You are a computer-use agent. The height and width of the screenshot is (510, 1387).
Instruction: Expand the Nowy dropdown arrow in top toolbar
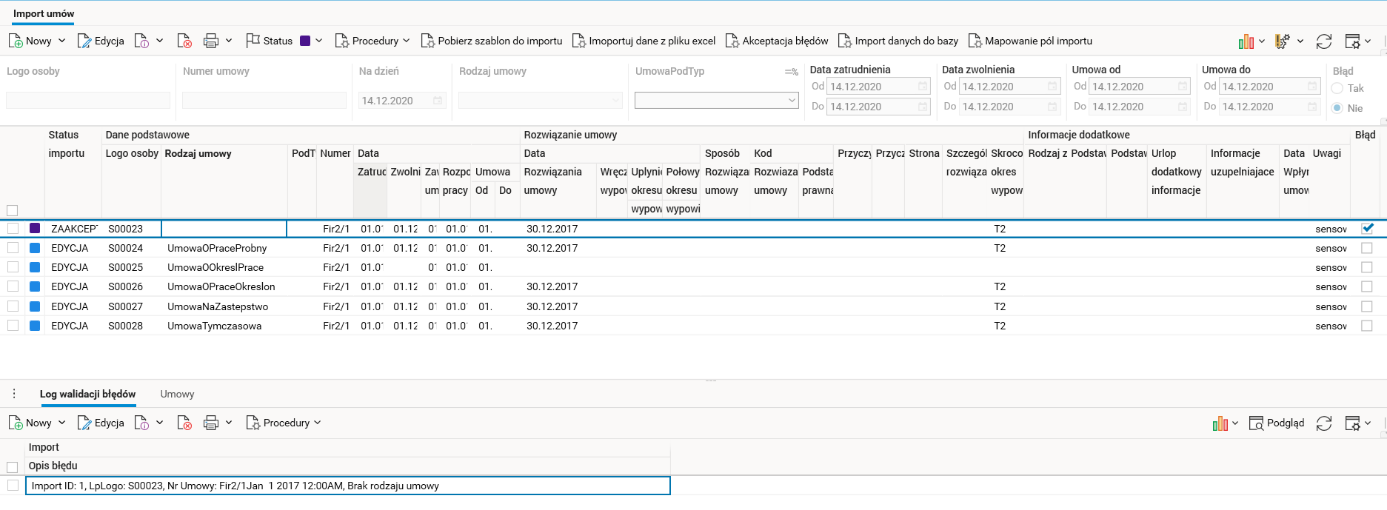[62, 41]
